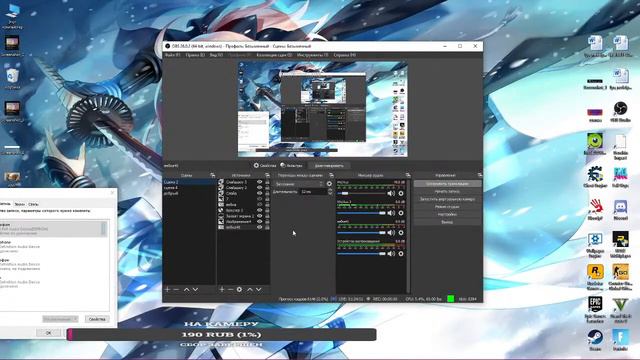The width and height of the screenshot is (640, 360).
Task: Click the Фильтры button under the preview
Action: coord(291,166)
